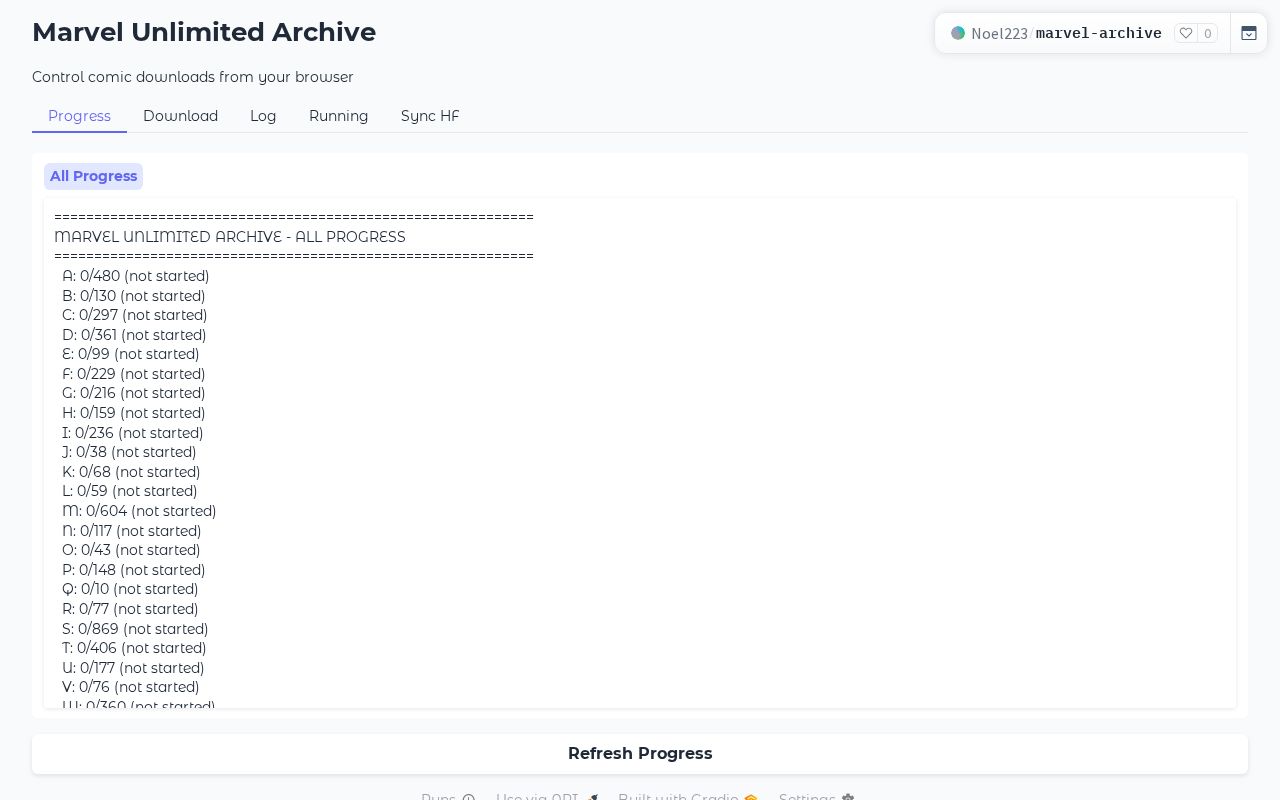1280x800 pixels.
Task: Click the row 'N: 0/117 (not started)'
Action: [x=131, y=531]
